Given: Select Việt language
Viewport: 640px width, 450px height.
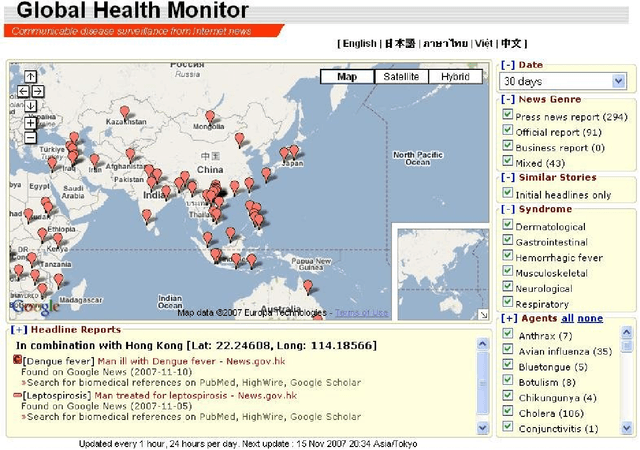Looking at the screenshot, I should click(x=484, y=43).
